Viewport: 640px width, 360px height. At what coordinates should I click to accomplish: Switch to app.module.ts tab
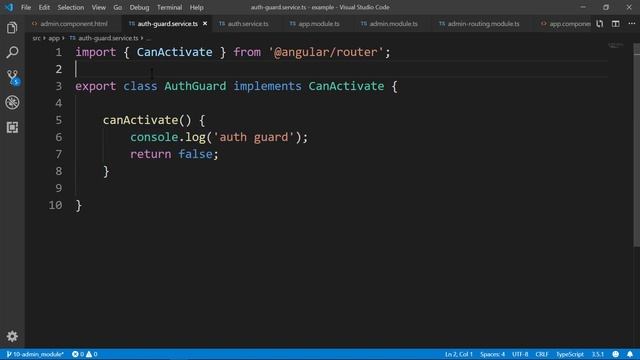point(318,24)
